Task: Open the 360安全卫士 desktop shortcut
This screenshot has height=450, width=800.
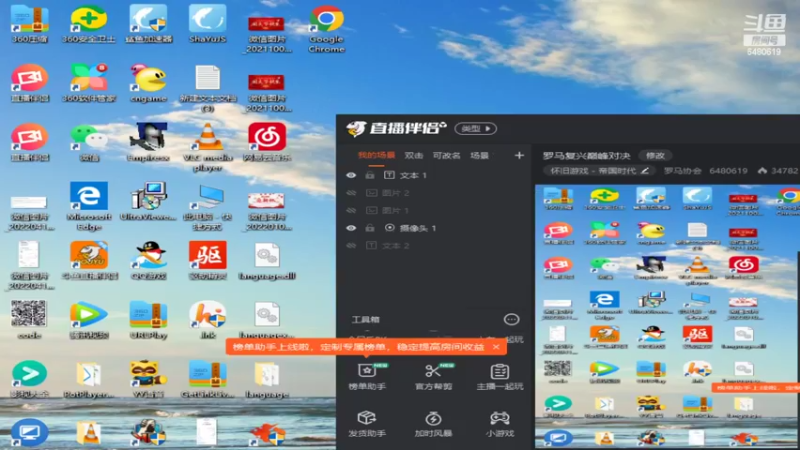Action: 89,24
